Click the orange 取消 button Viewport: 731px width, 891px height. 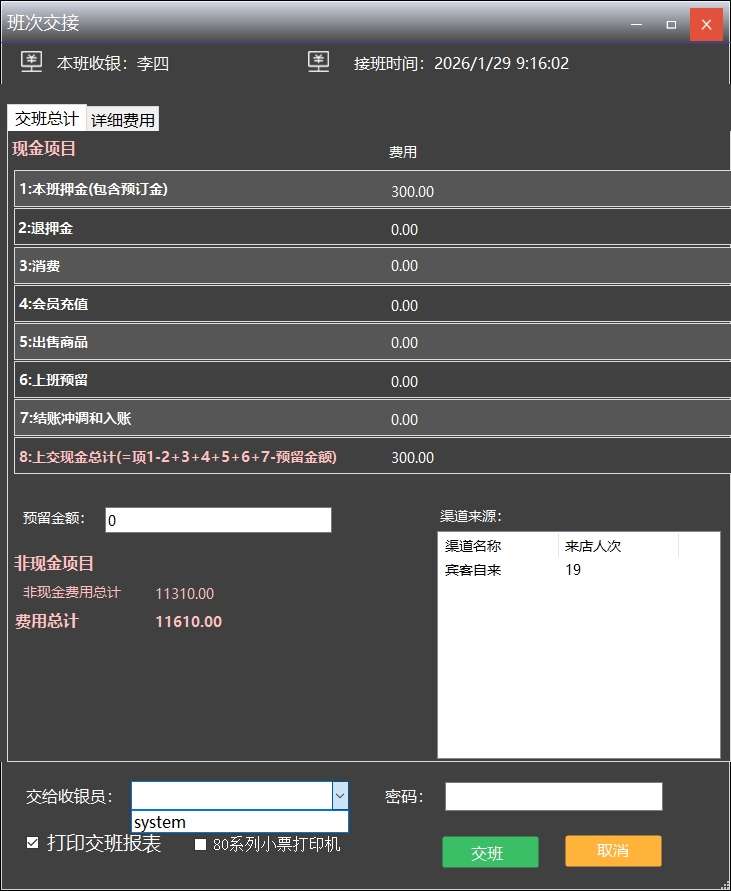[613, 851]
